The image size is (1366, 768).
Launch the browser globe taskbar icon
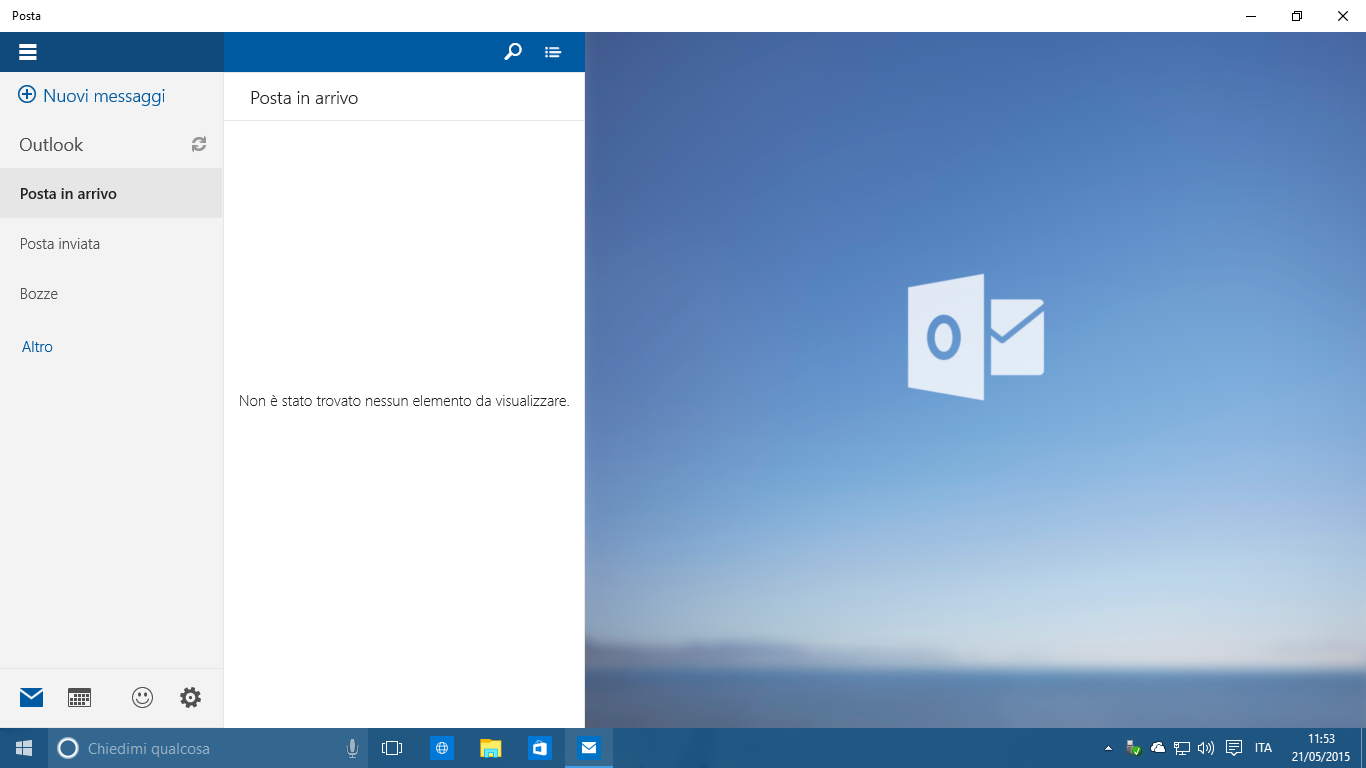(x=441, y=748)
